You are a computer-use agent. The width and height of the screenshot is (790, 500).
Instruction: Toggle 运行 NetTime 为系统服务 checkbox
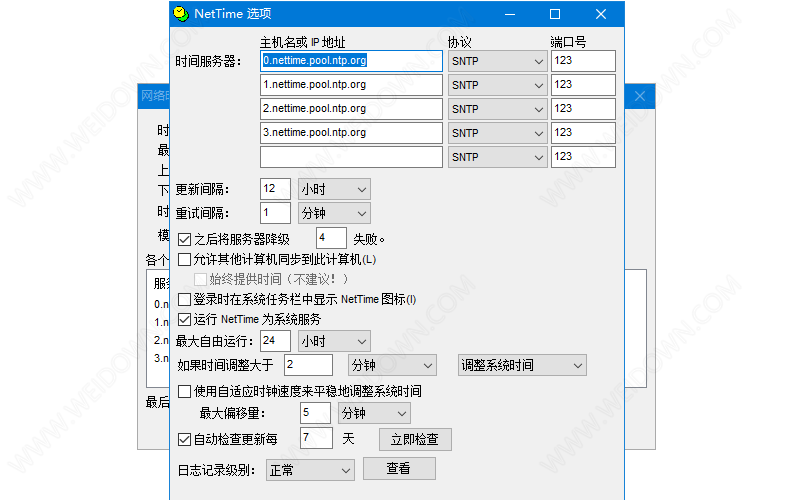(x=184, y=320)
